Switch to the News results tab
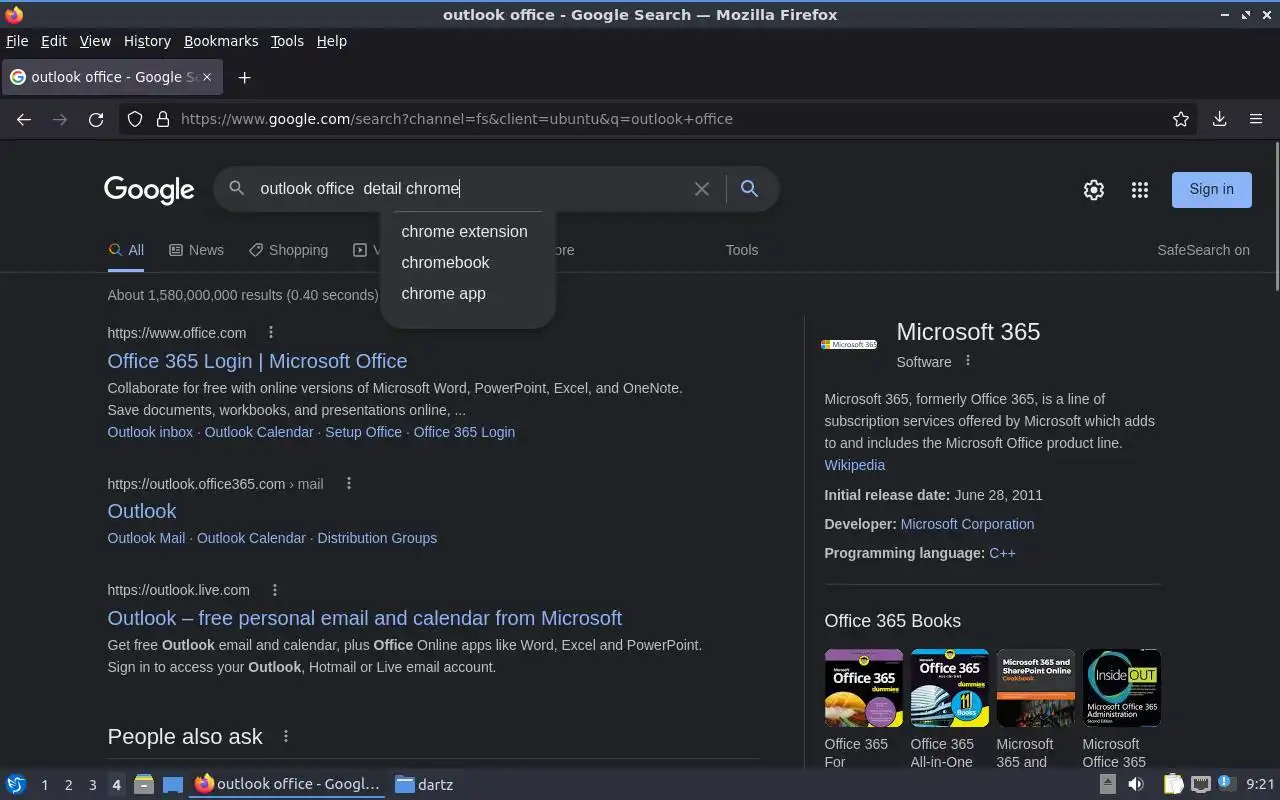The image size is (1280, 800). pyautogui.click(x=196, y=250)
